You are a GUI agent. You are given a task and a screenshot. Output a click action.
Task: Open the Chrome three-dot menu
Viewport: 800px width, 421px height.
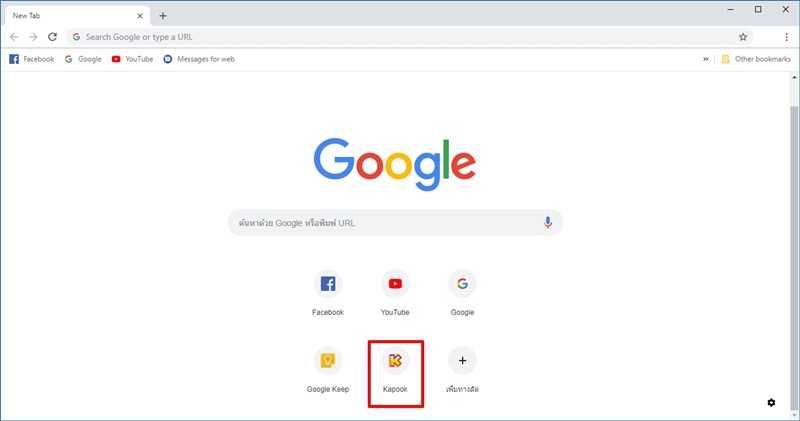[786, 37]
